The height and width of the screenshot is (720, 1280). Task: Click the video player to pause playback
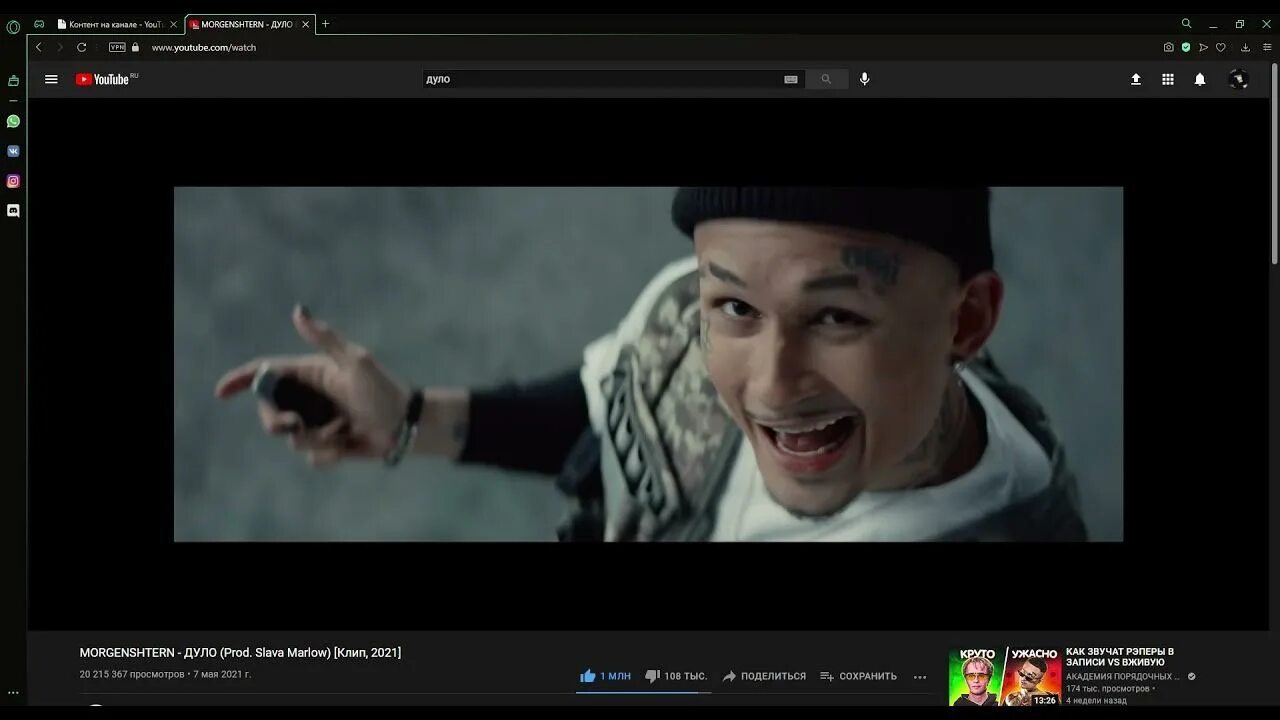[x=648, y=364]
